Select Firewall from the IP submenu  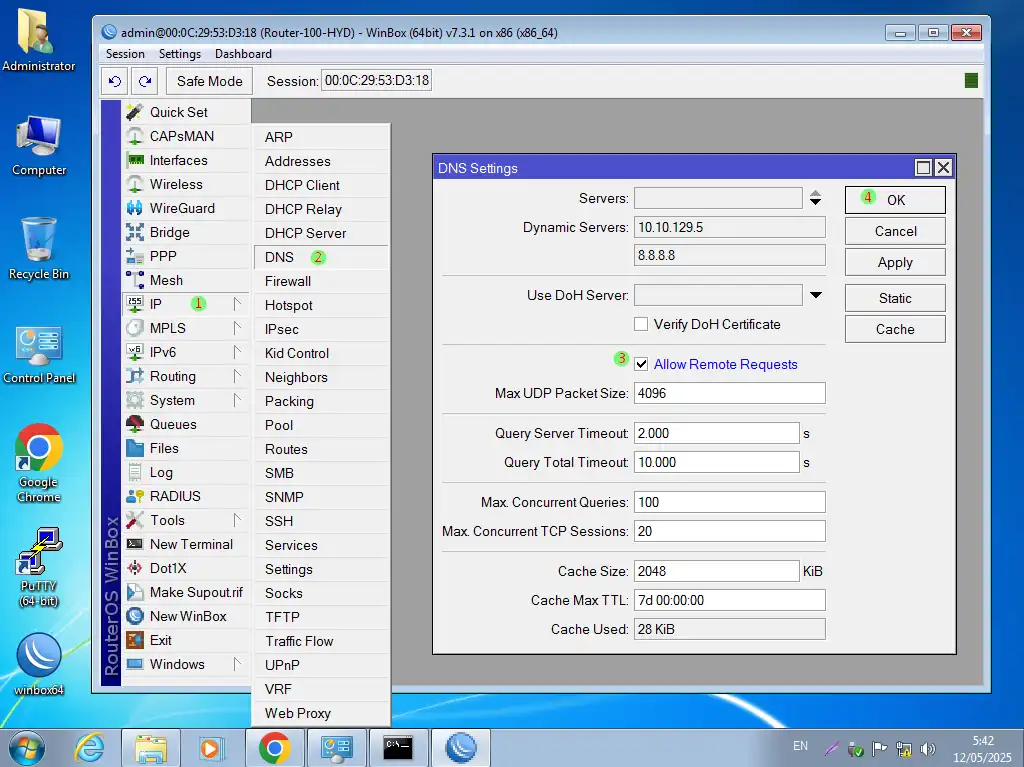(288, 281)
